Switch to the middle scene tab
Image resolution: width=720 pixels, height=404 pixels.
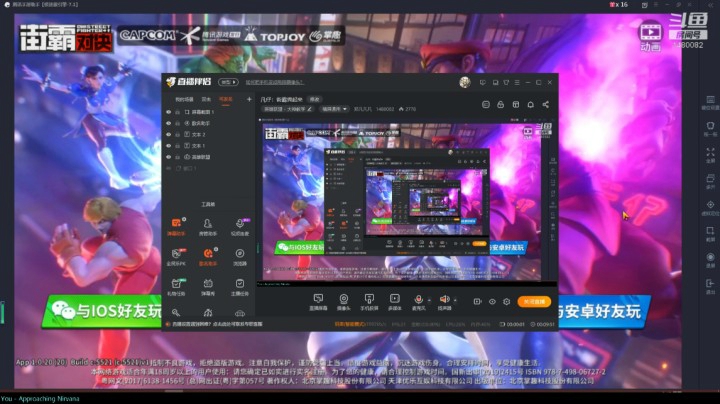[206, 99]
